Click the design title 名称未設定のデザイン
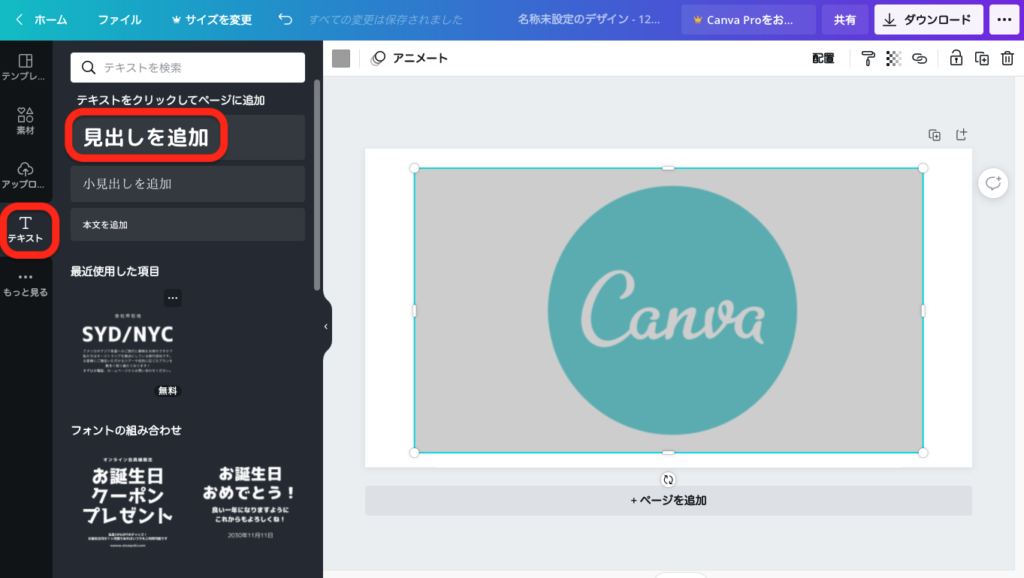Image resolution: width=1024 pixels, height=578 pixels. 588,20
